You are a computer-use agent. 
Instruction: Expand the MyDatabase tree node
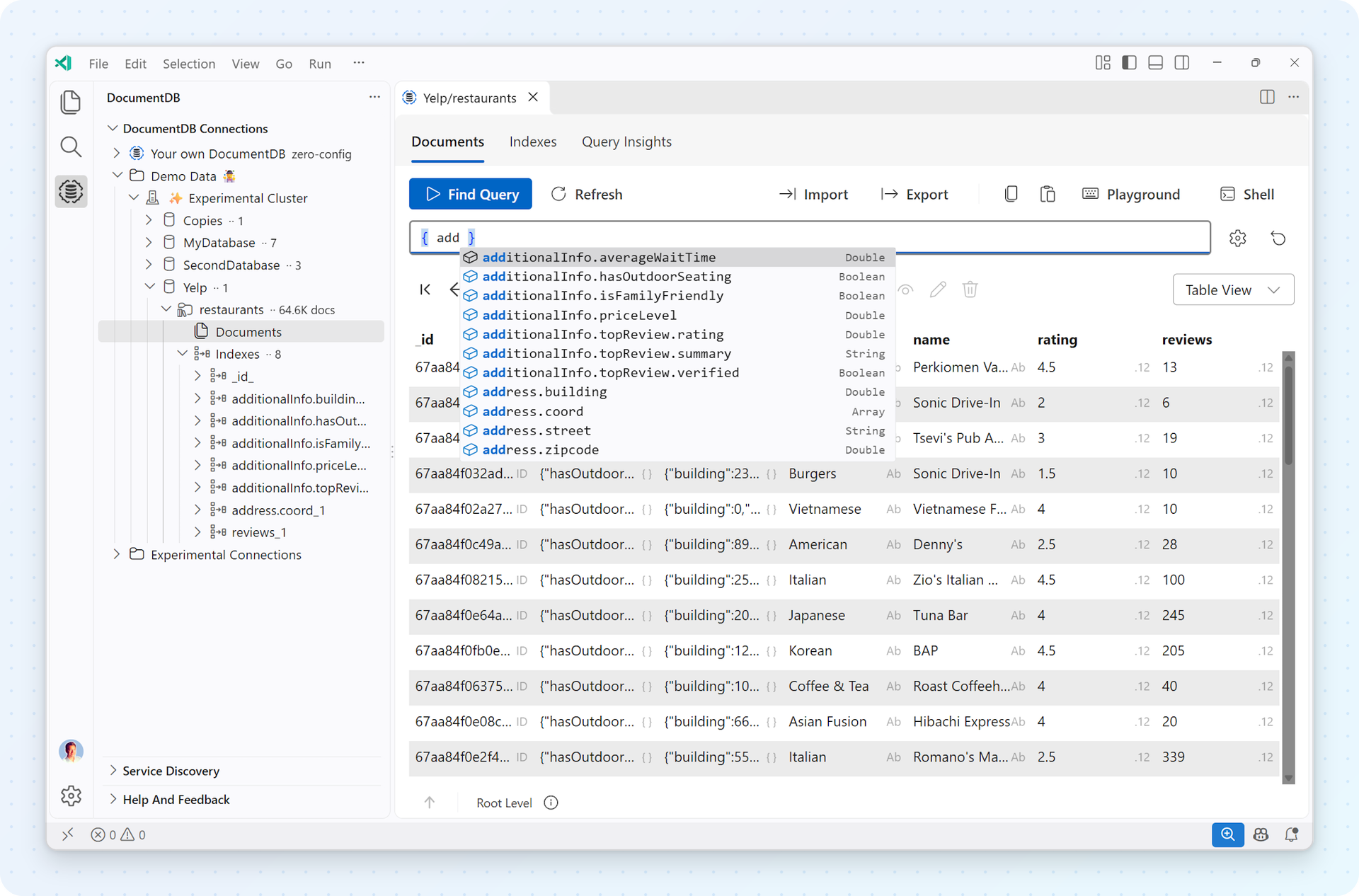click(x=149, y=242)
